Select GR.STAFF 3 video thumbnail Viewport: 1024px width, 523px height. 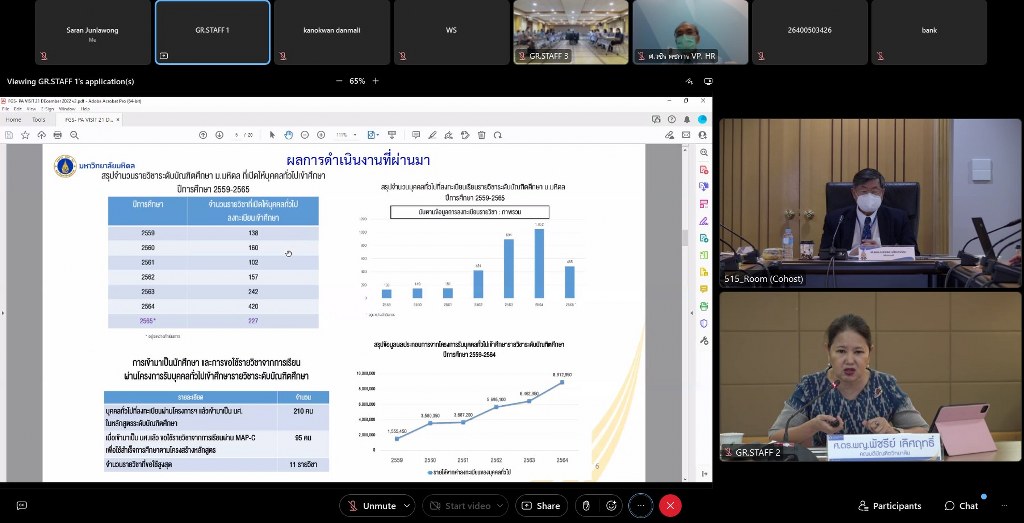[x=571, y=32]
